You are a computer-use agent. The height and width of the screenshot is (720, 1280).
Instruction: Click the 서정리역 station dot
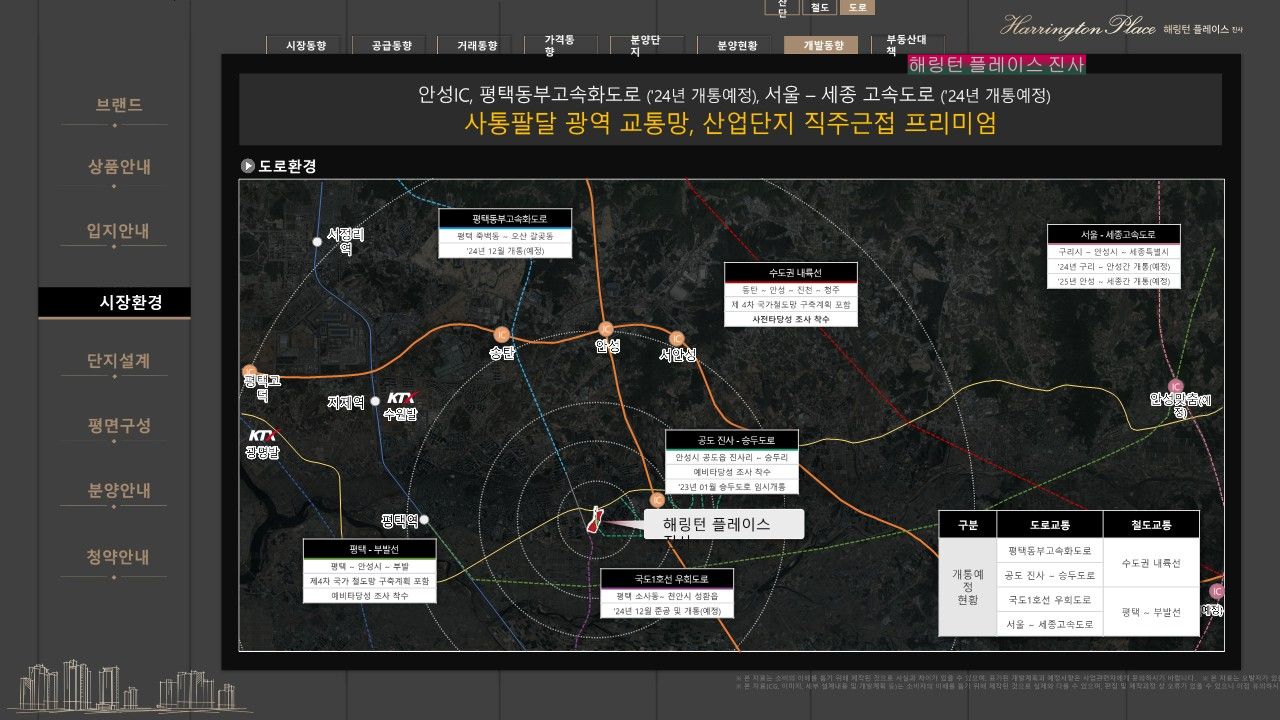(317, 241)
